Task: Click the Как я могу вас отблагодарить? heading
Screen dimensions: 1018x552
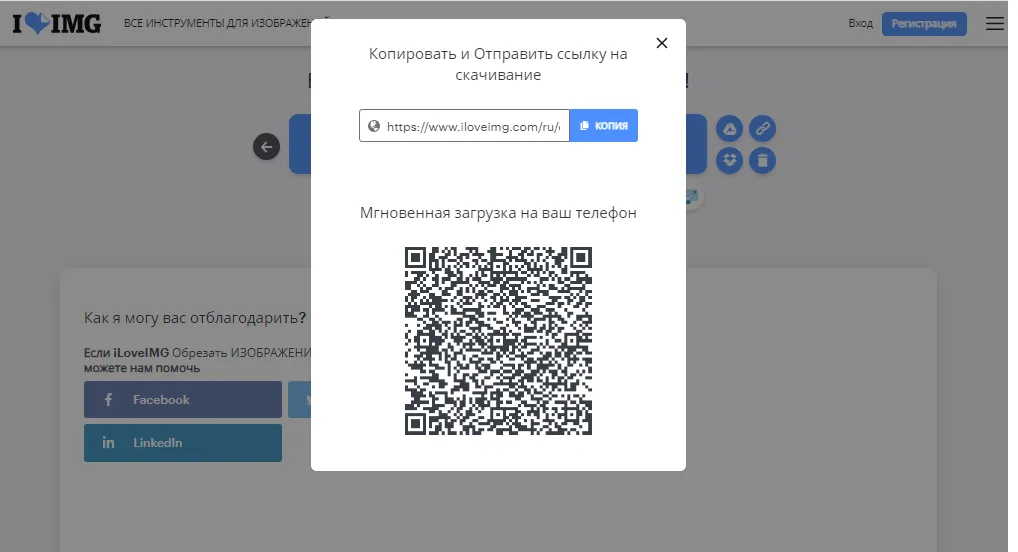Action: coord(195,318)
